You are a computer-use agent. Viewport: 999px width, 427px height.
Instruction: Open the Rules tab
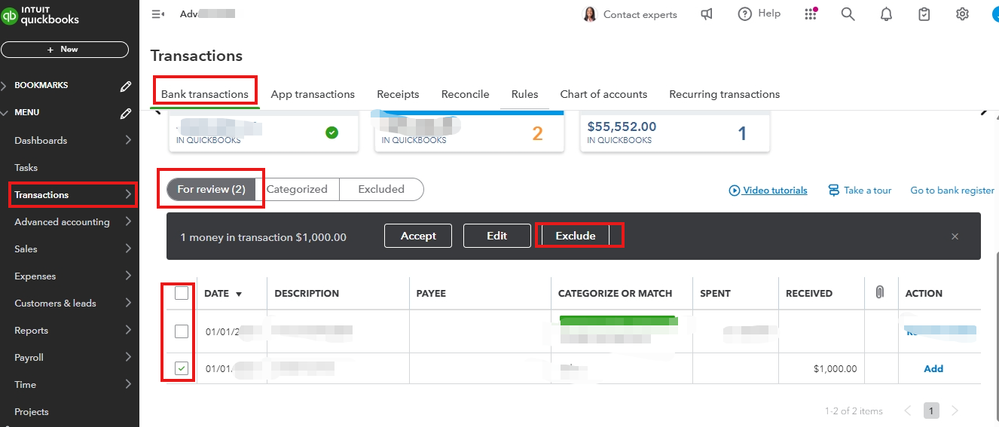524,94
